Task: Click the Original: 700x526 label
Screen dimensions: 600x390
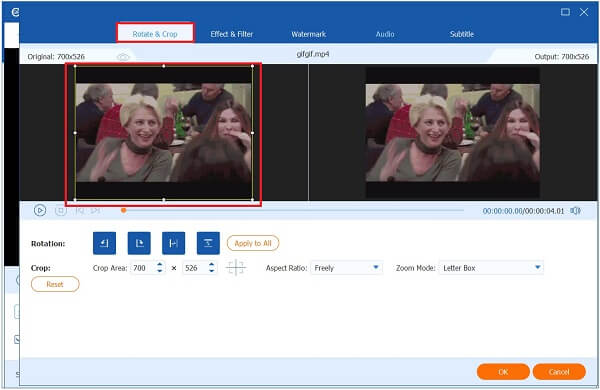Action: point(56,57)
